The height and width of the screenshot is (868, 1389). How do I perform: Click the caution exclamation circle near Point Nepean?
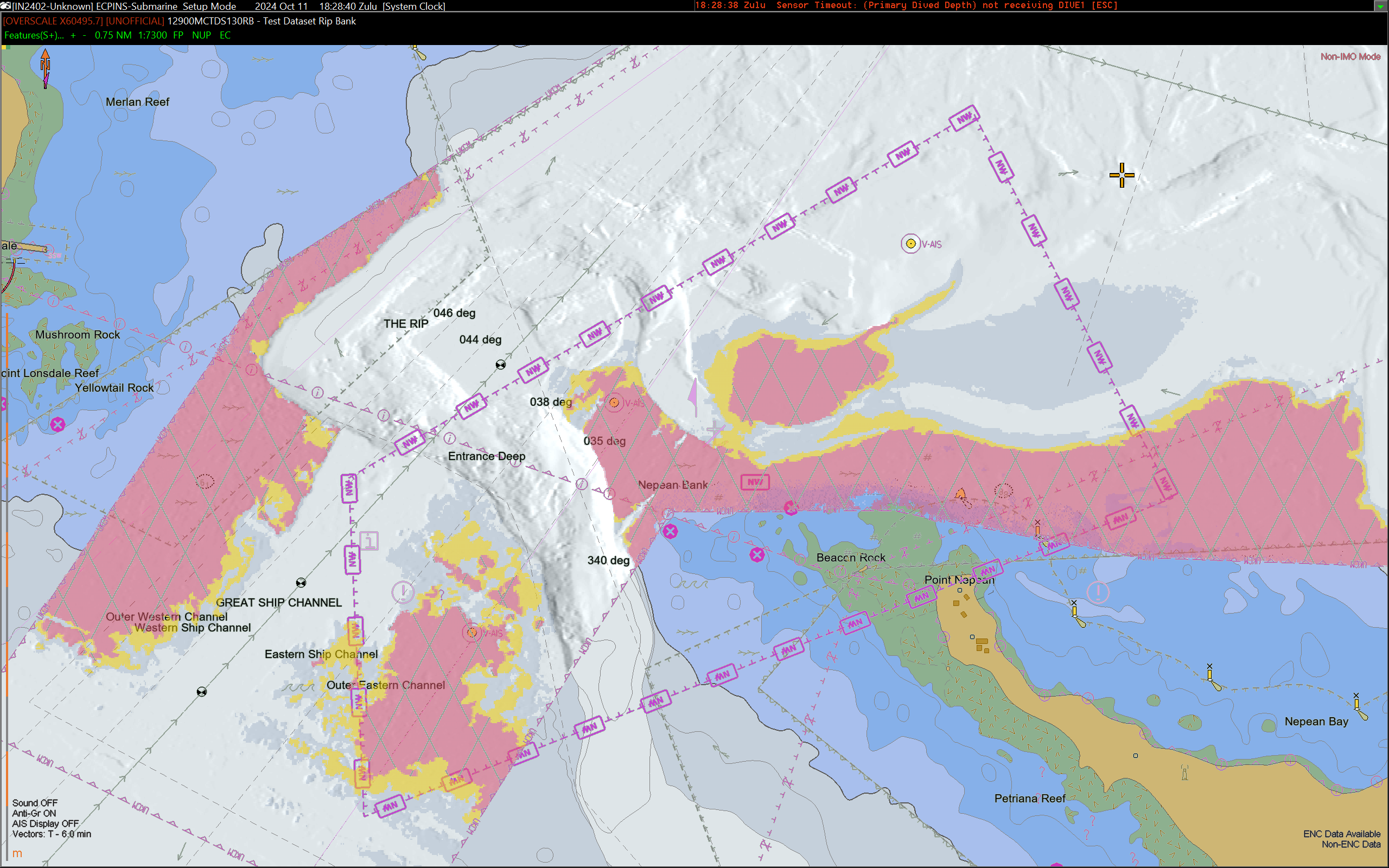click(1098, 591)
